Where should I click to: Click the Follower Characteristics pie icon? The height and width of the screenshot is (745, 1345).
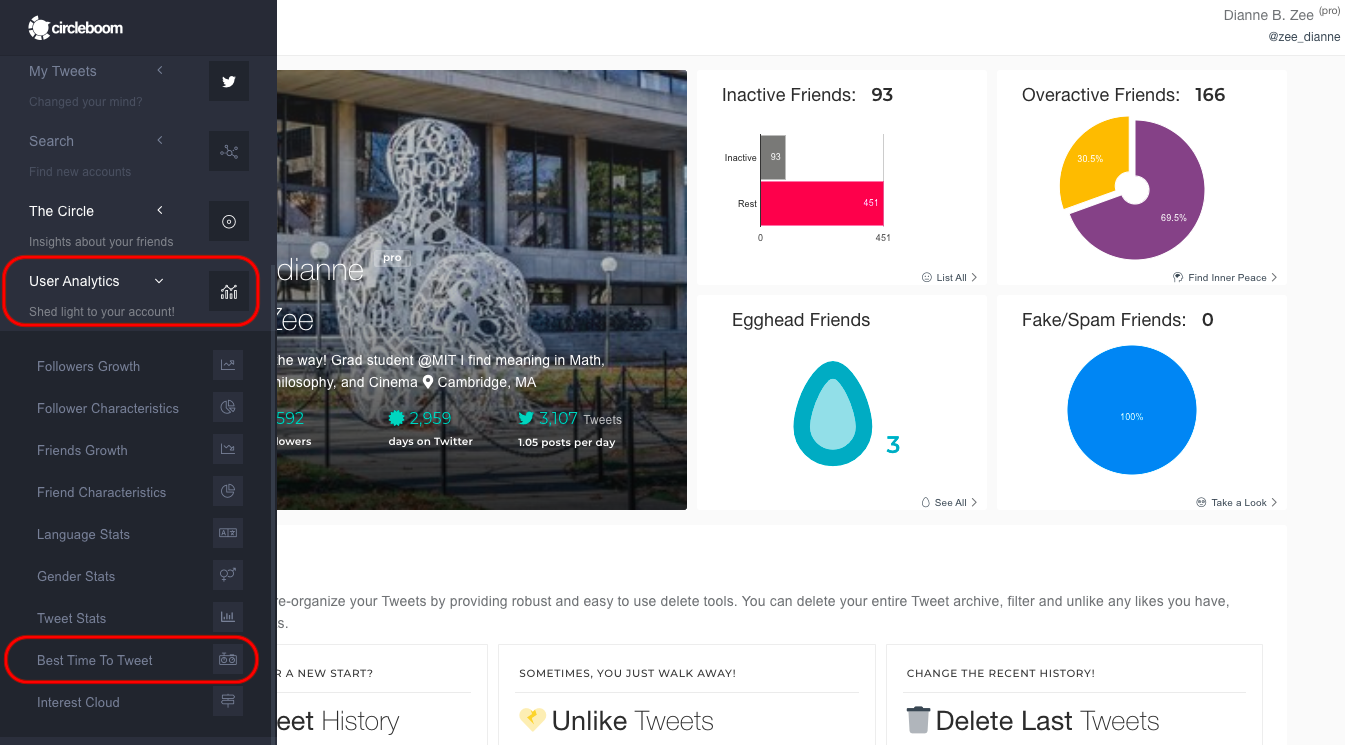(228, 408)
